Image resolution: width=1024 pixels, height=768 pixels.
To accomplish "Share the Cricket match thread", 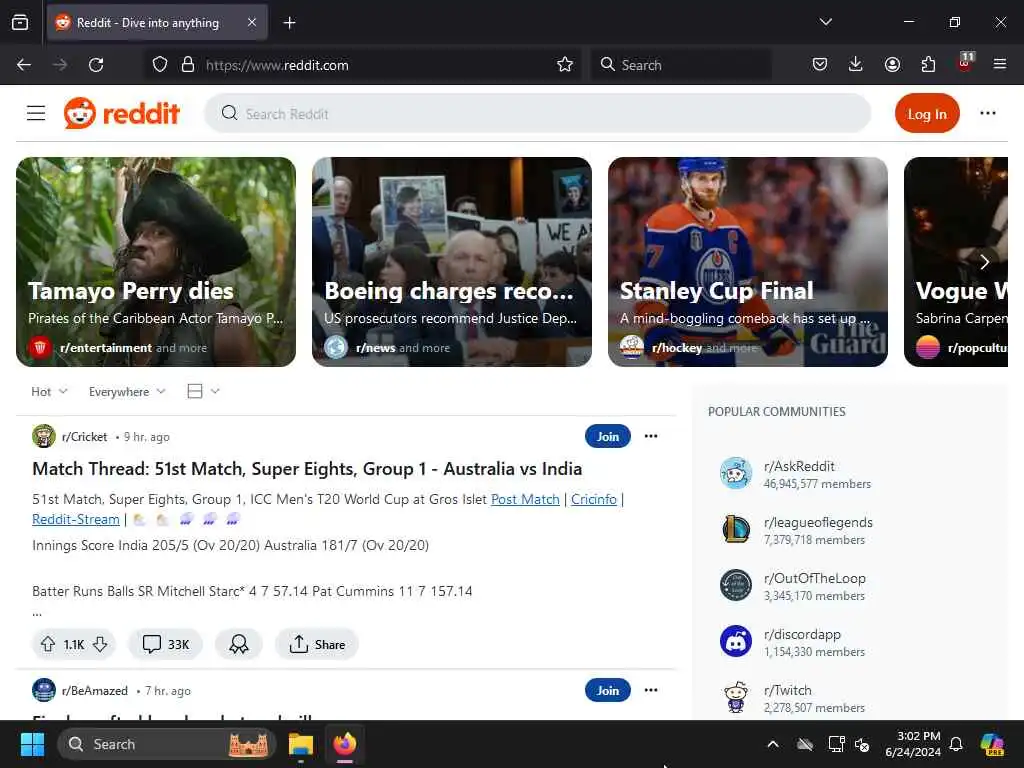I will 317,645.
